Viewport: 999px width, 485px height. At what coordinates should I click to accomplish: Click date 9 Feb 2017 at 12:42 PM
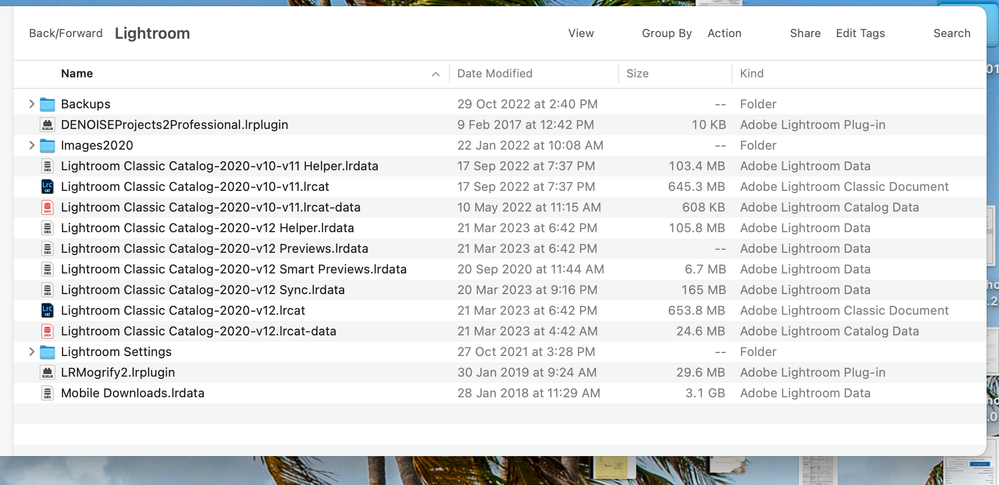point(526,125)
